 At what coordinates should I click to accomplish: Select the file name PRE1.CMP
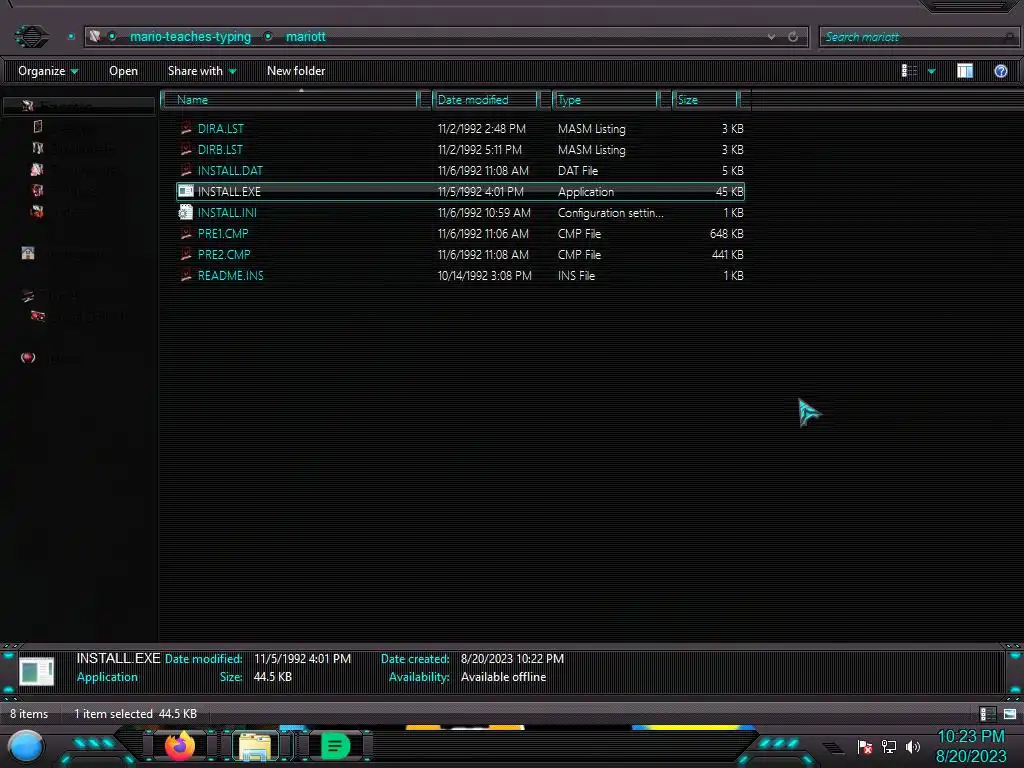(x=223, y=233)
